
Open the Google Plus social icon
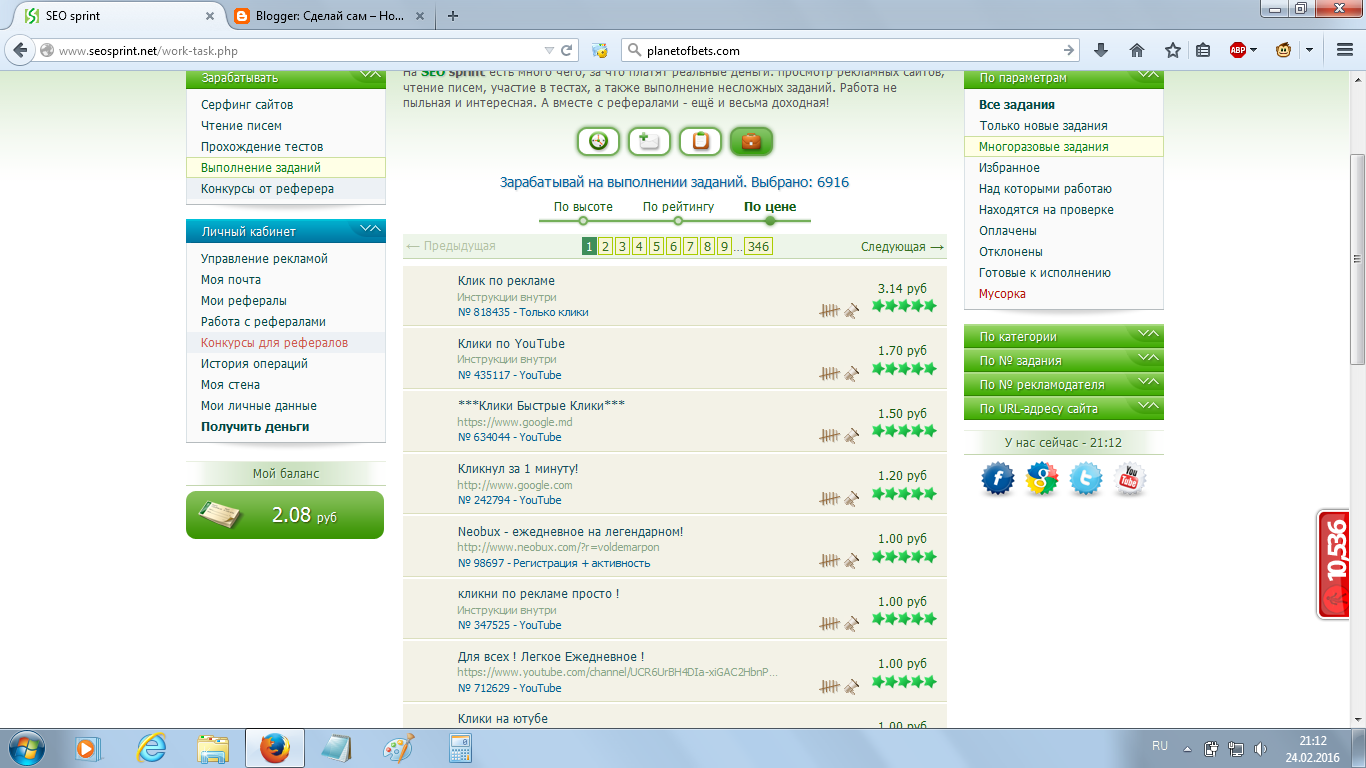coord(1042,479)
